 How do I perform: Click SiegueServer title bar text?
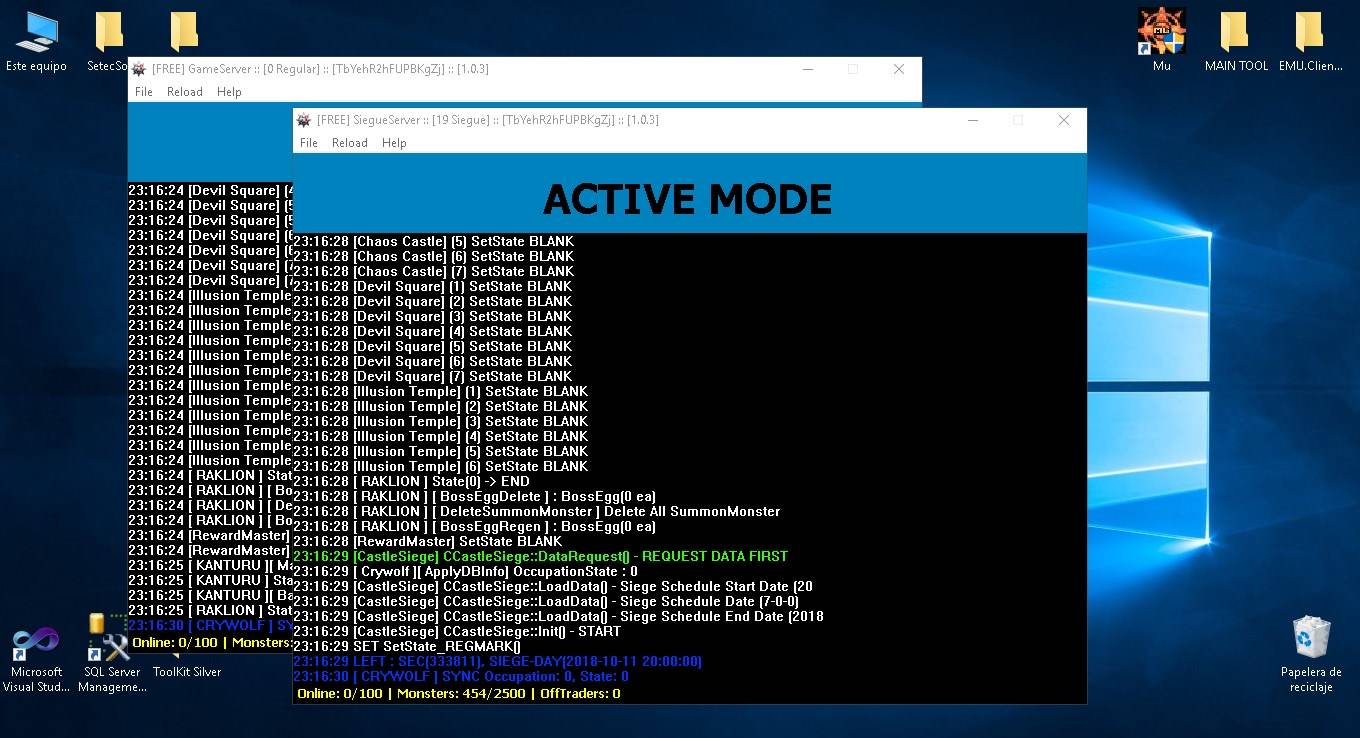click(x=488, y=120)
